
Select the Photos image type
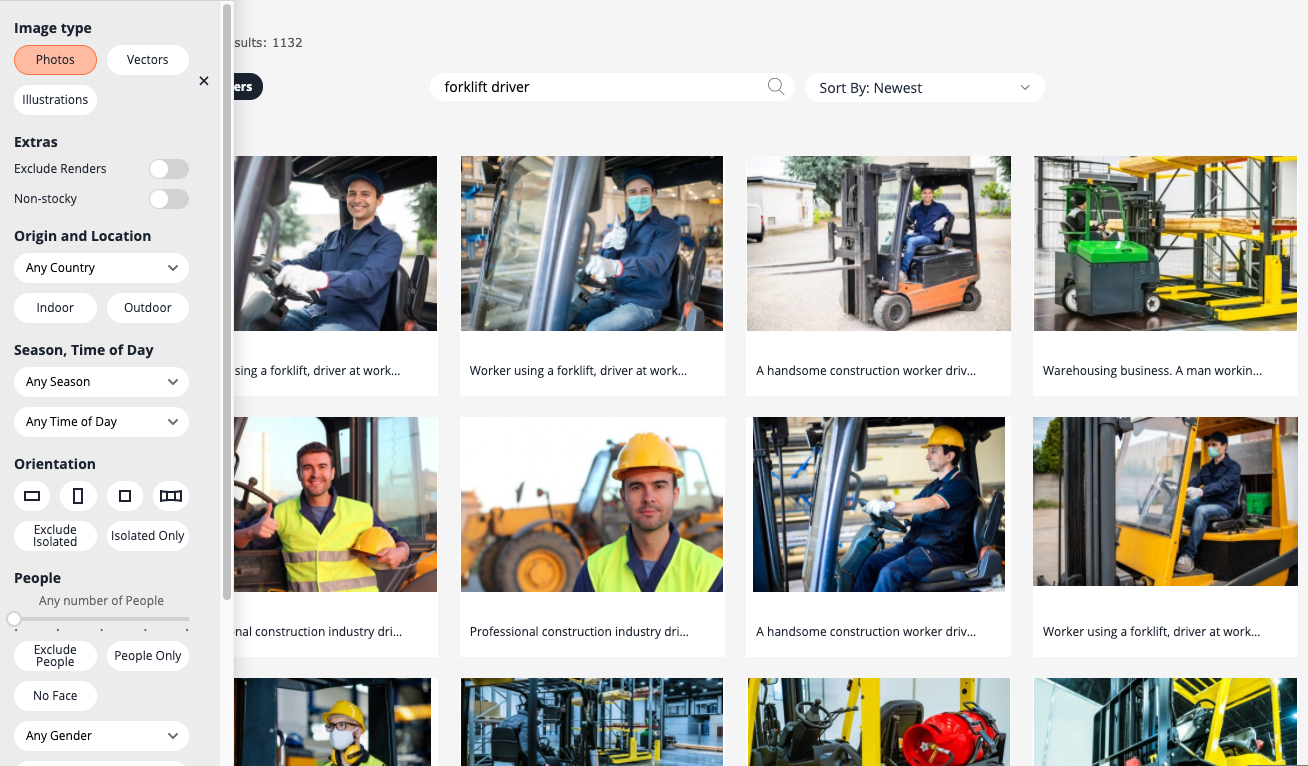pos(55,60)
